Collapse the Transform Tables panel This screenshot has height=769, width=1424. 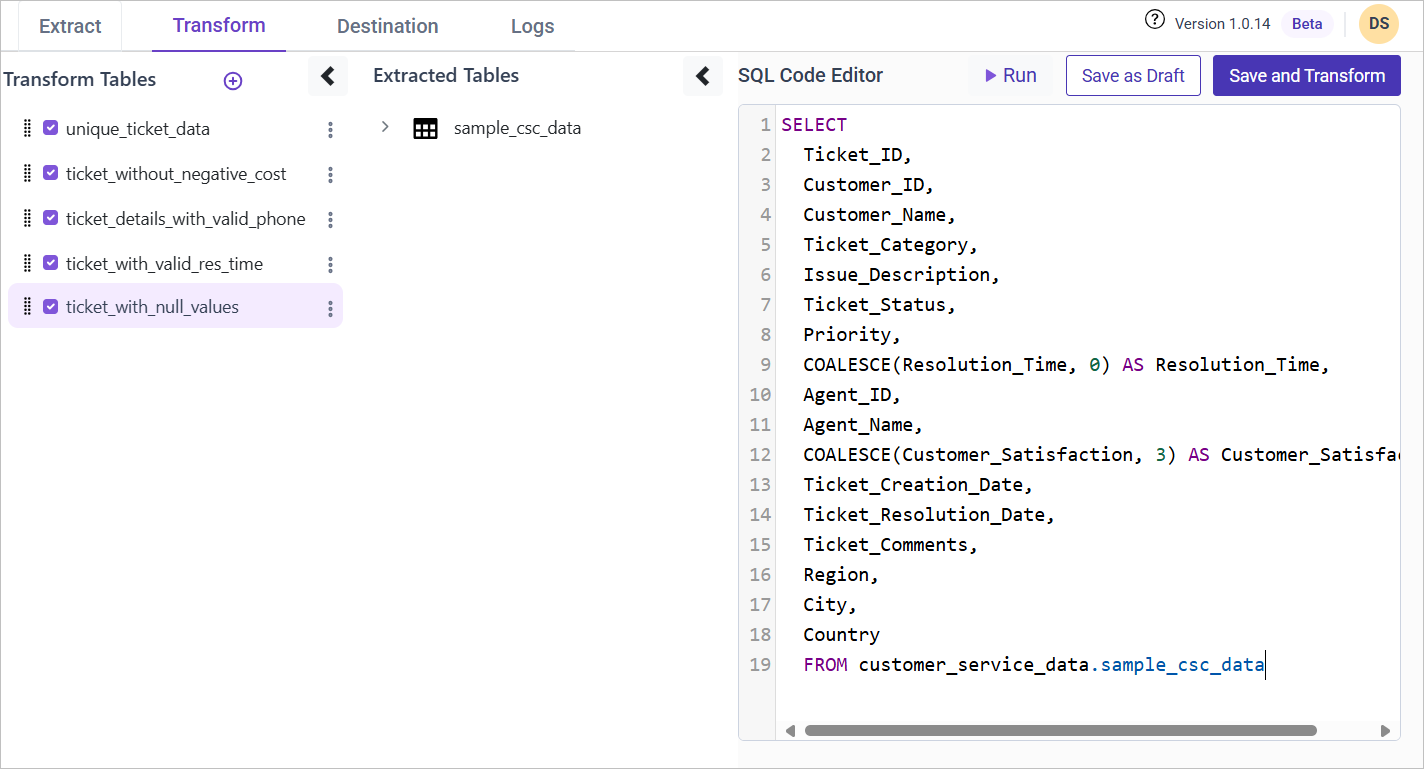pyautogui.click(x=327, y=76)
